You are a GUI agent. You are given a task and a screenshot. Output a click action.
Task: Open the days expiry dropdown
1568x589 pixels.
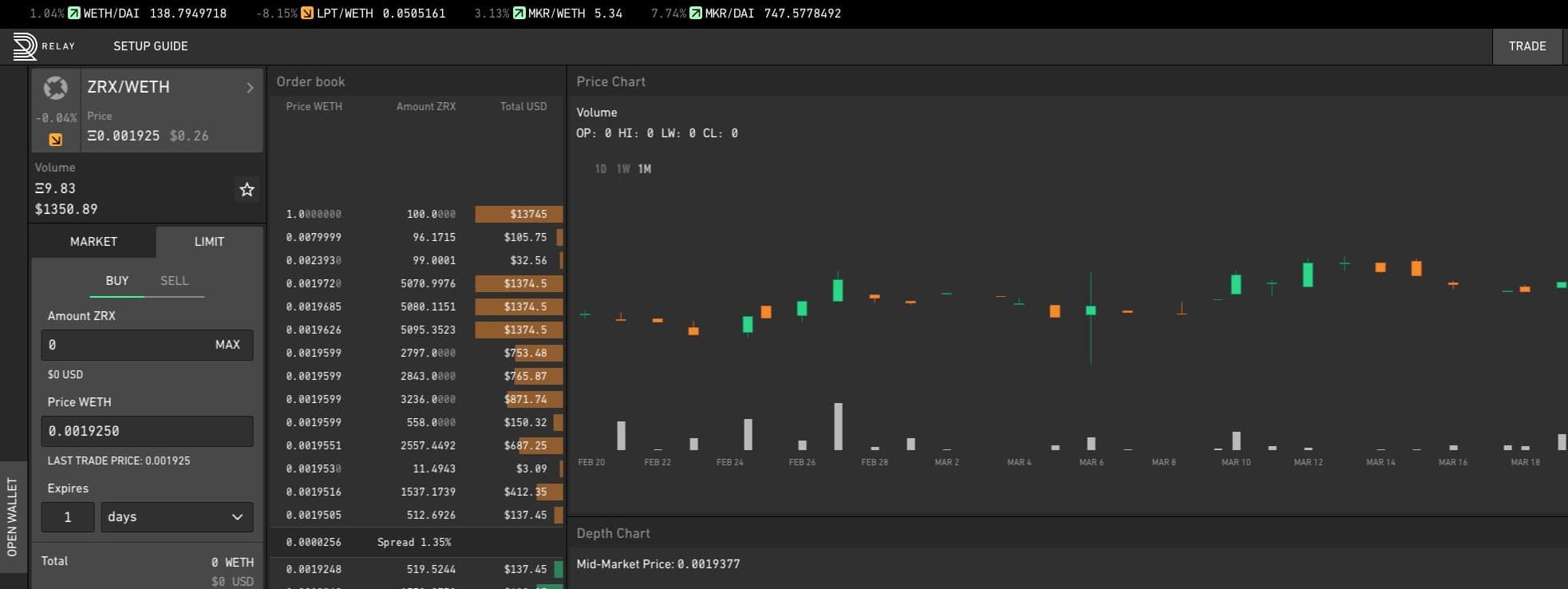pyautogui.click(x=176, y=517)
